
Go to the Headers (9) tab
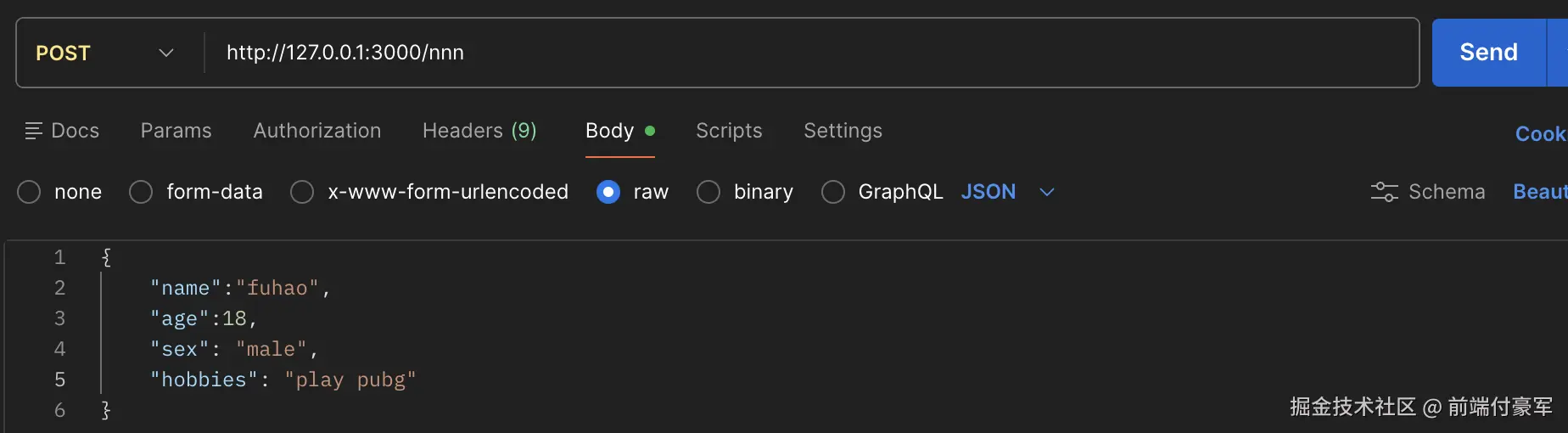(x=479, y=131)
